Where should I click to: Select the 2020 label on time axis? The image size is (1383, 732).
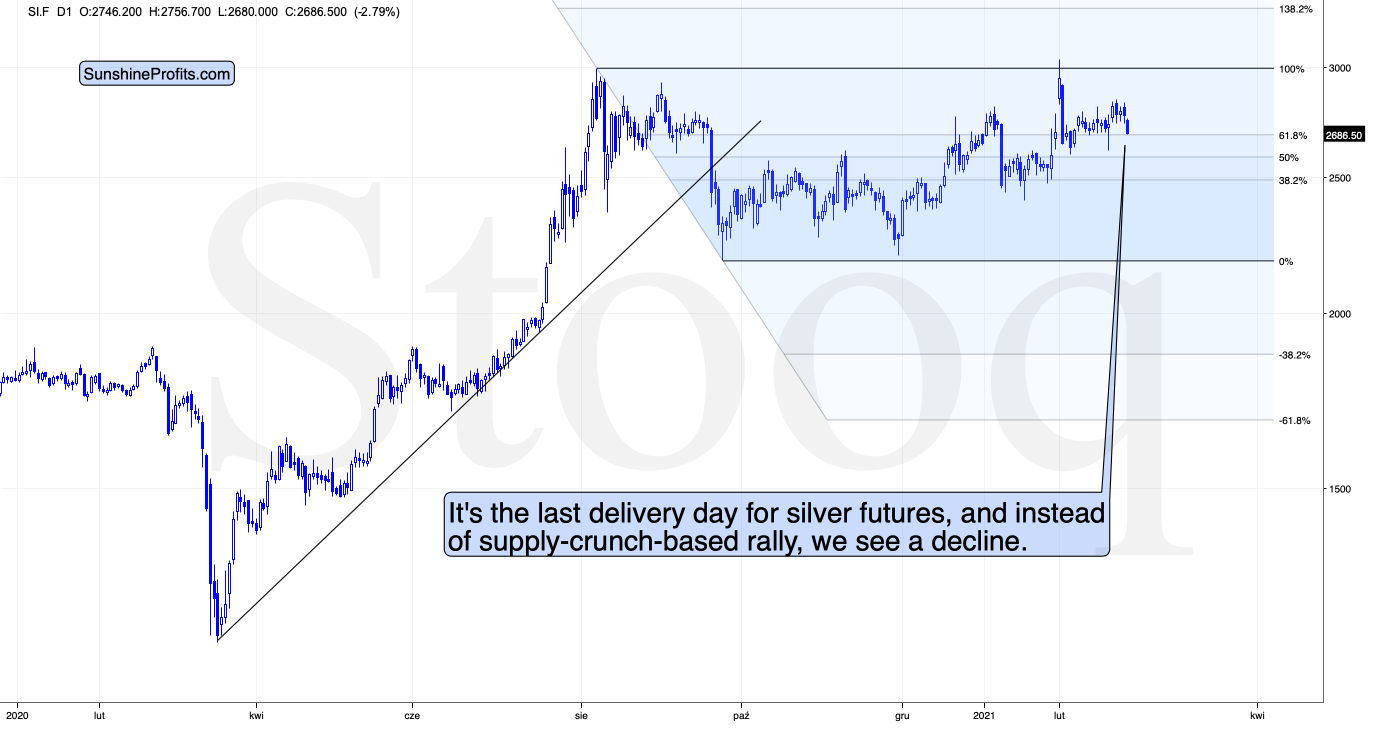18,716
